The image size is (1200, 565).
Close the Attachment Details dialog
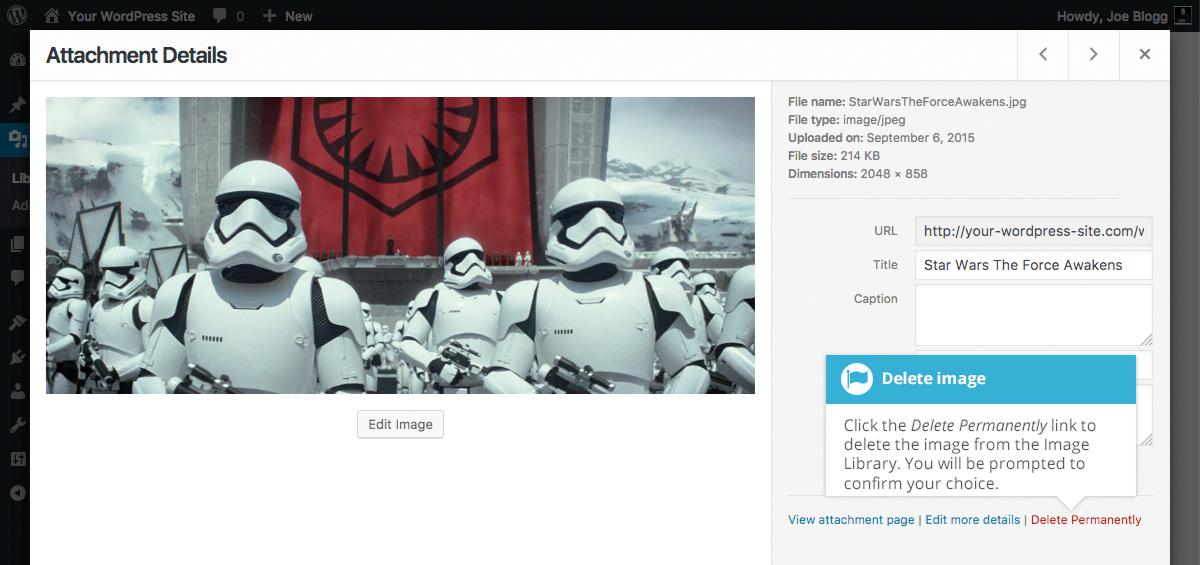coord(1145,55)
